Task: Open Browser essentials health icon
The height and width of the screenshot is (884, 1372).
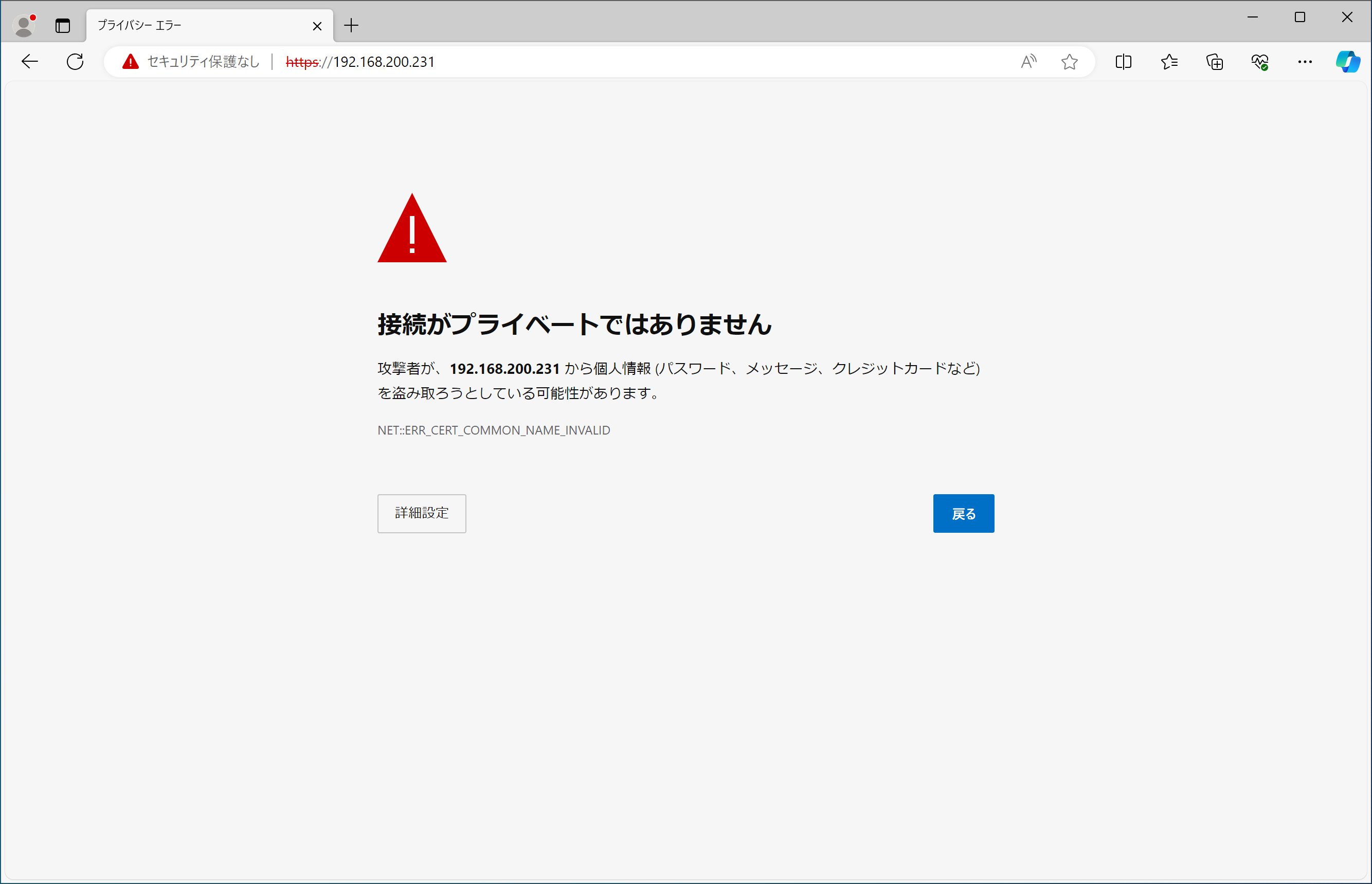Action: (1259, 61)
